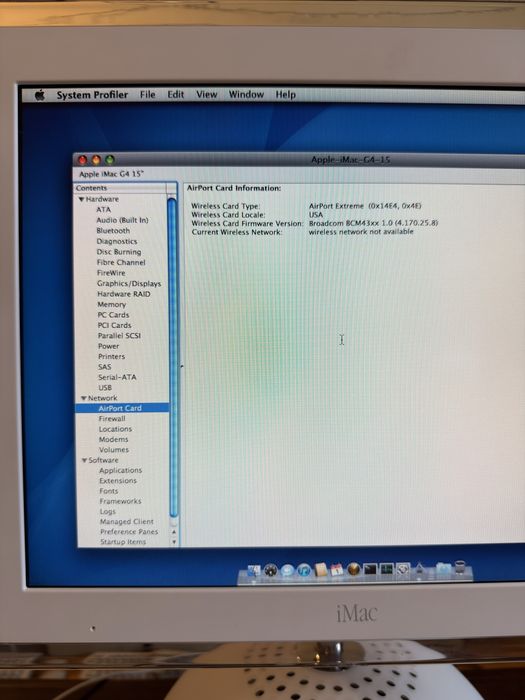Select Serial-ATA item

click(117, 377)
